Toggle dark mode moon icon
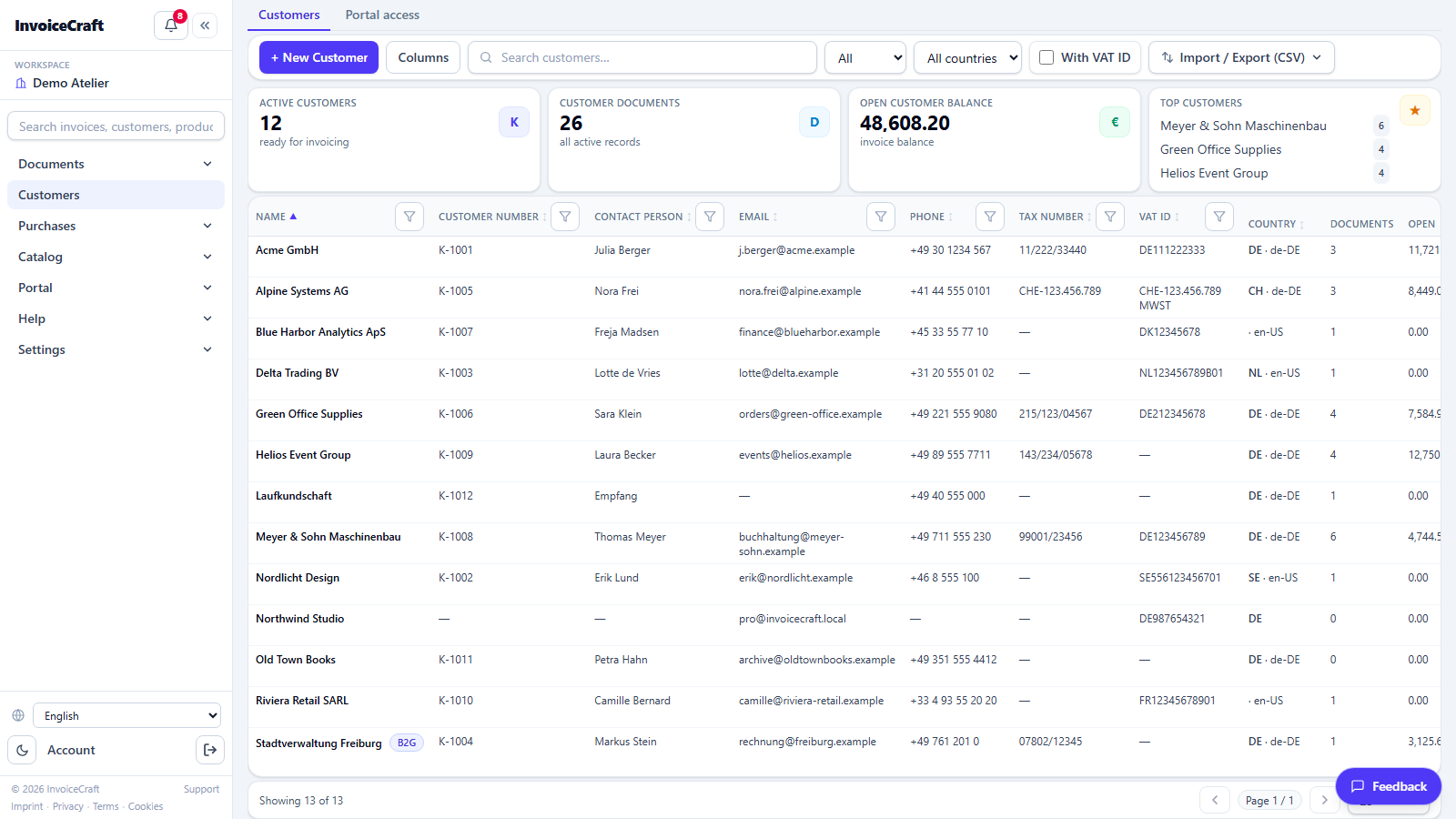Viewport: 1456px width, 819px height. pyautogui.click(x=23, y=750)
